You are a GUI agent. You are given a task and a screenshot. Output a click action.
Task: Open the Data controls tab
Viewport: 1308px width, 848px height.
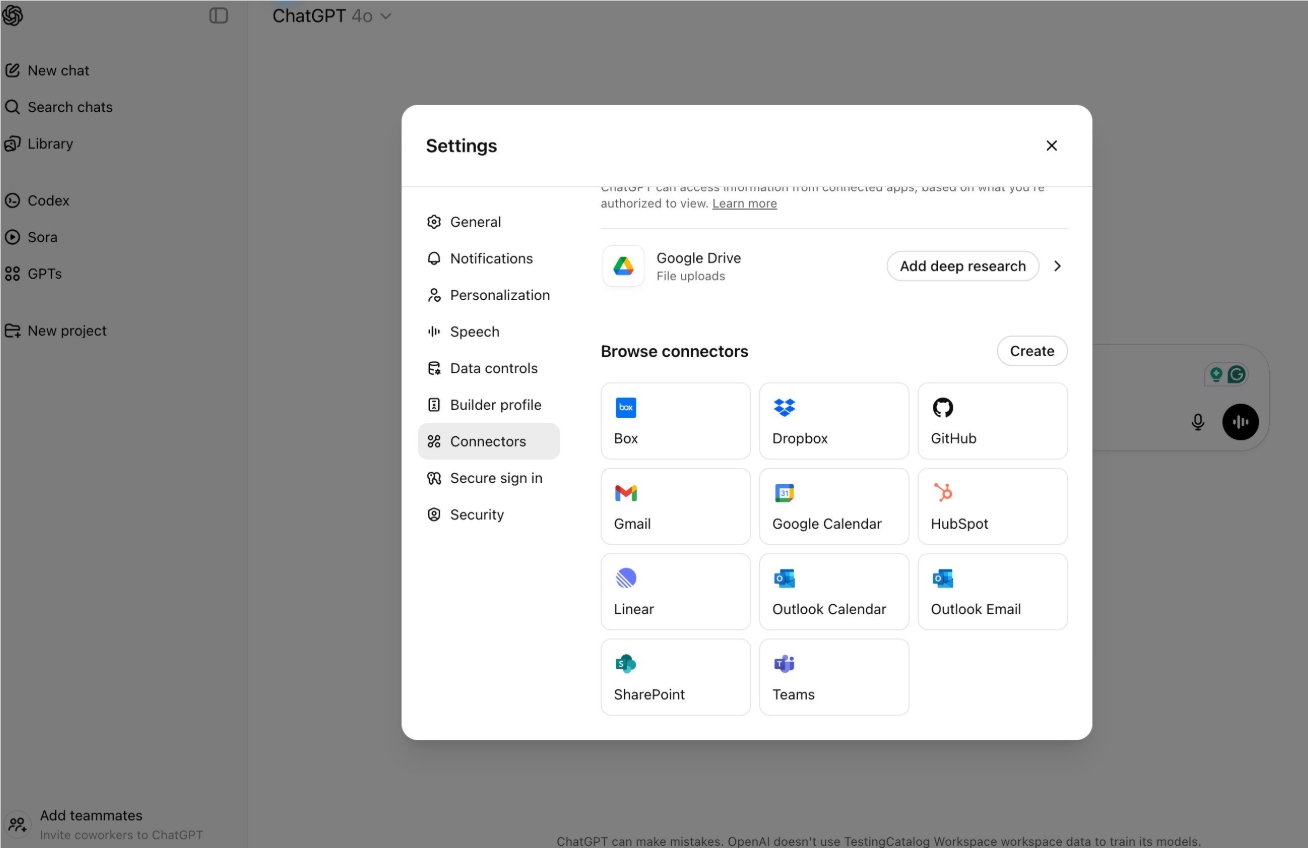click(494, 368)
